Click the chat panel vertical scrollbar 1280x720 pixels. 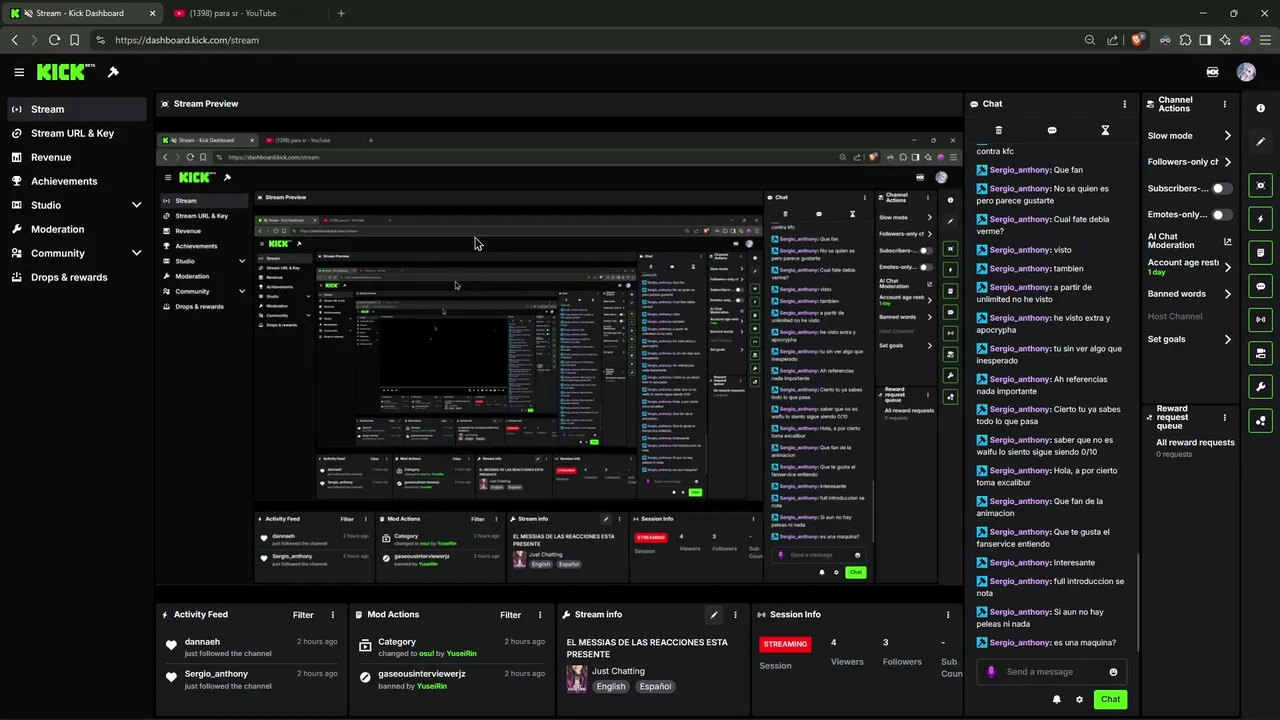tap(1138, 601)
